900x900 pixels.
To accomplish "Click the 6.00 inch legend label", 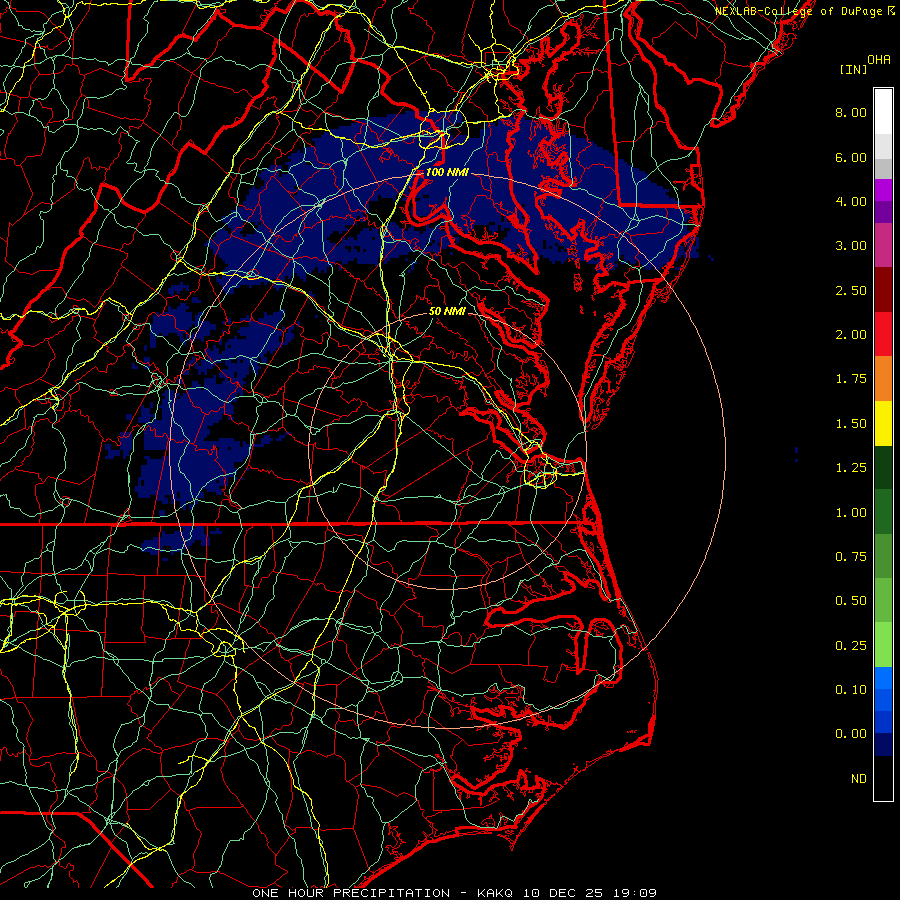I will (x=851, y=157).
